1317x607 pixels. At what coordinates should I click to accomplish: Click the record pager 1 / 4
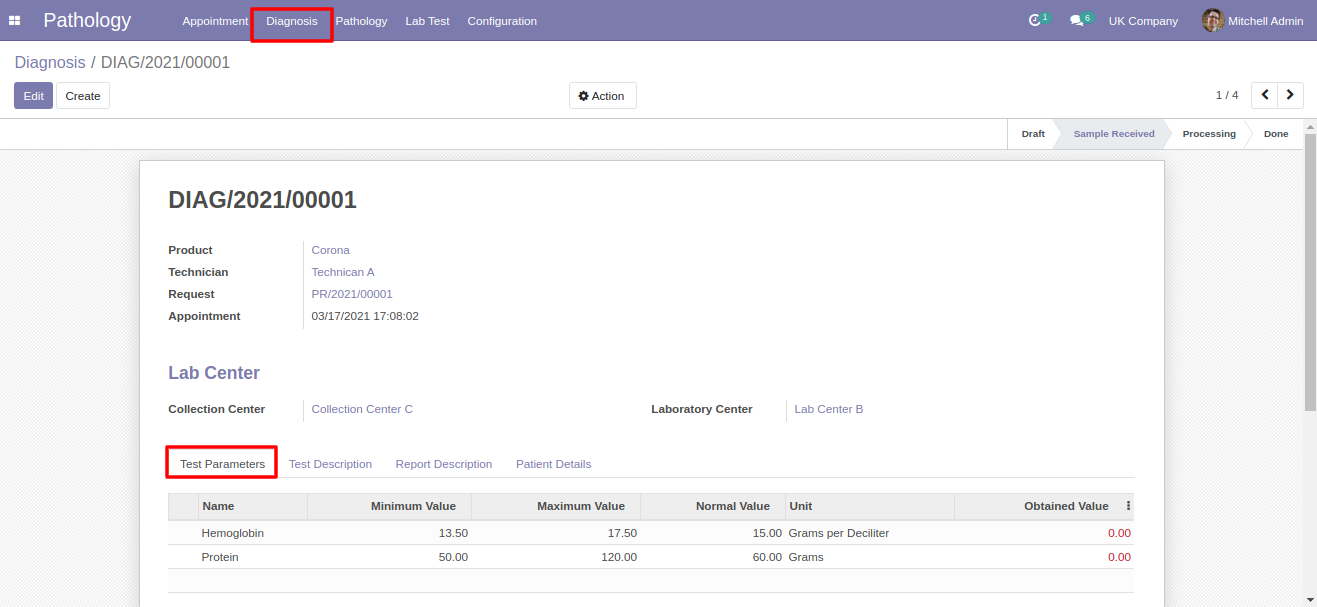pyautogui.click(x=1227, y=95)
